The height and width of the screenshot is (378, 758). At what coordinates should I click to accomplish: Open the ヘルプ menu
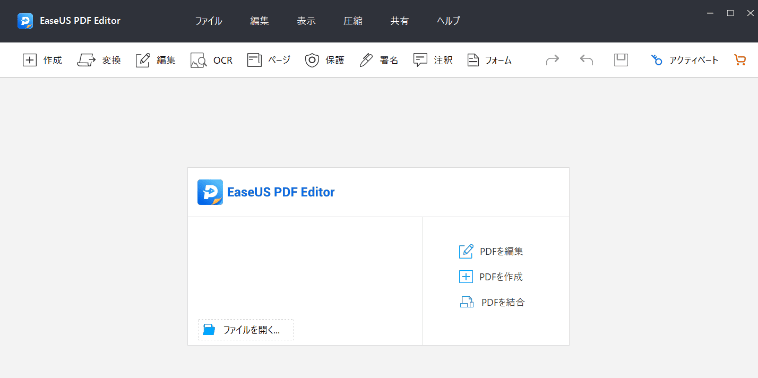pyautogui.click(x=449, y=21)
